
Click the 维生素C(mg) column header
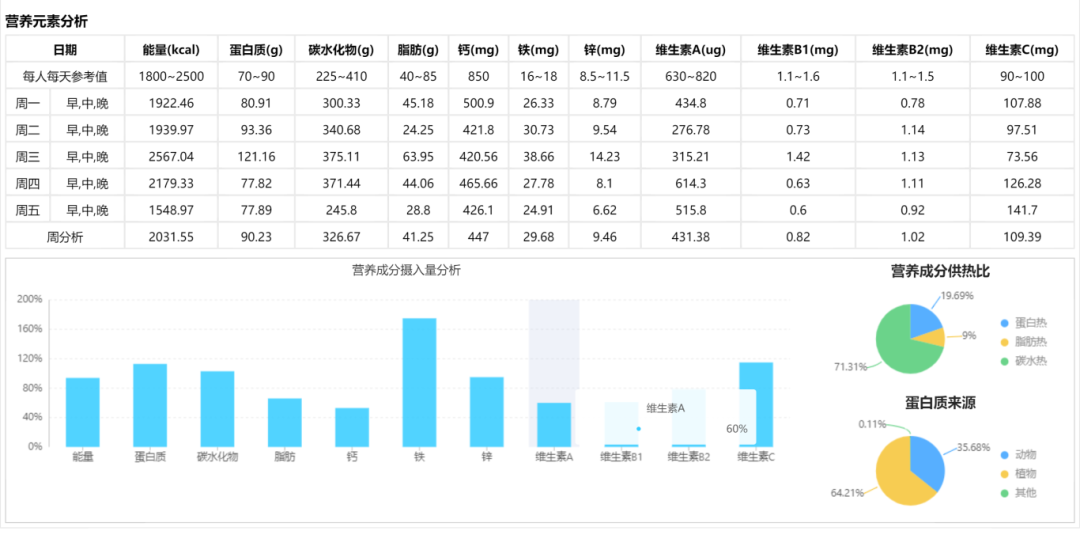tap(1022, 50)
